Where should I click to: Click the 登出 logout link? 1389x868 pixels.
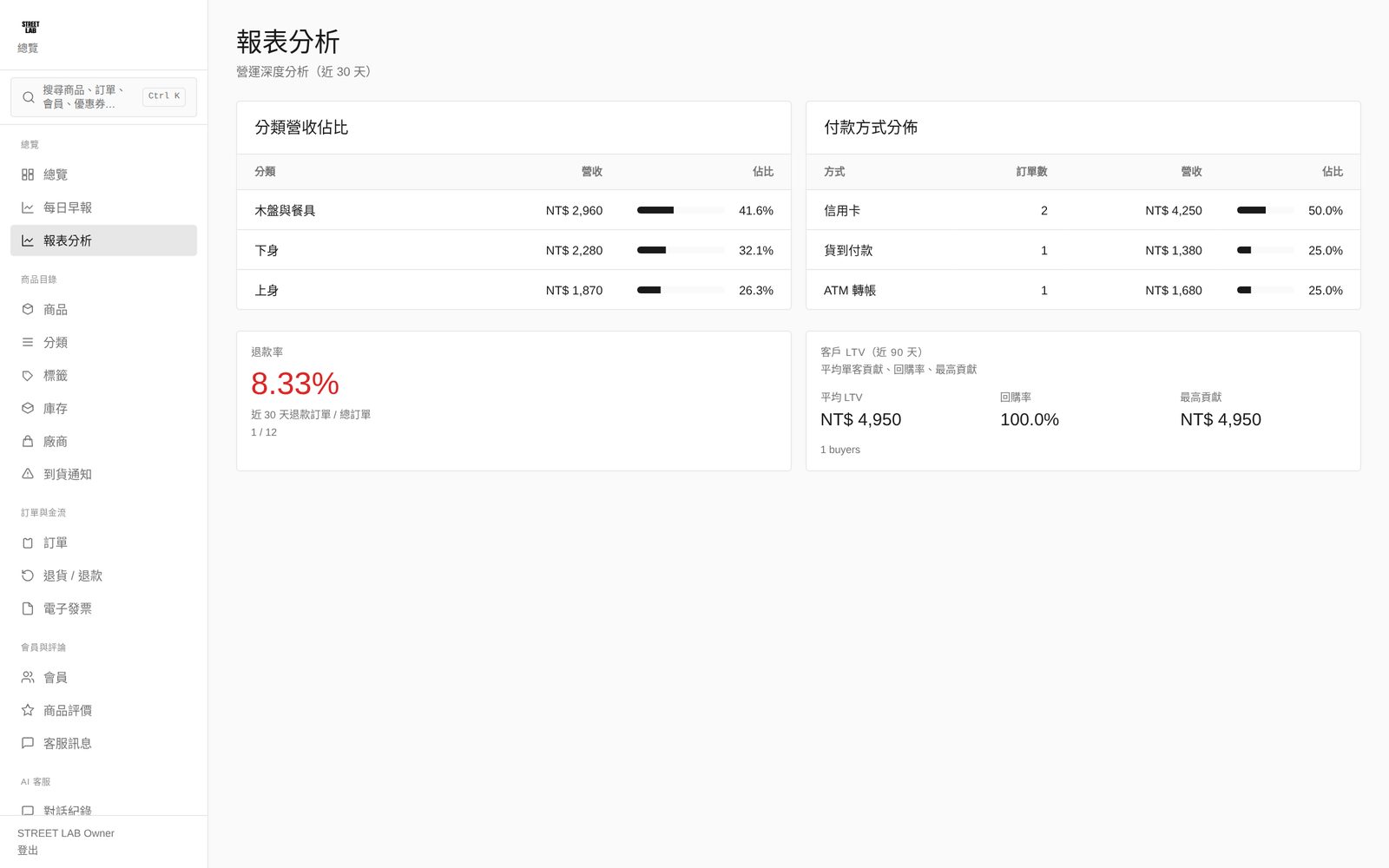click(28, 851)
